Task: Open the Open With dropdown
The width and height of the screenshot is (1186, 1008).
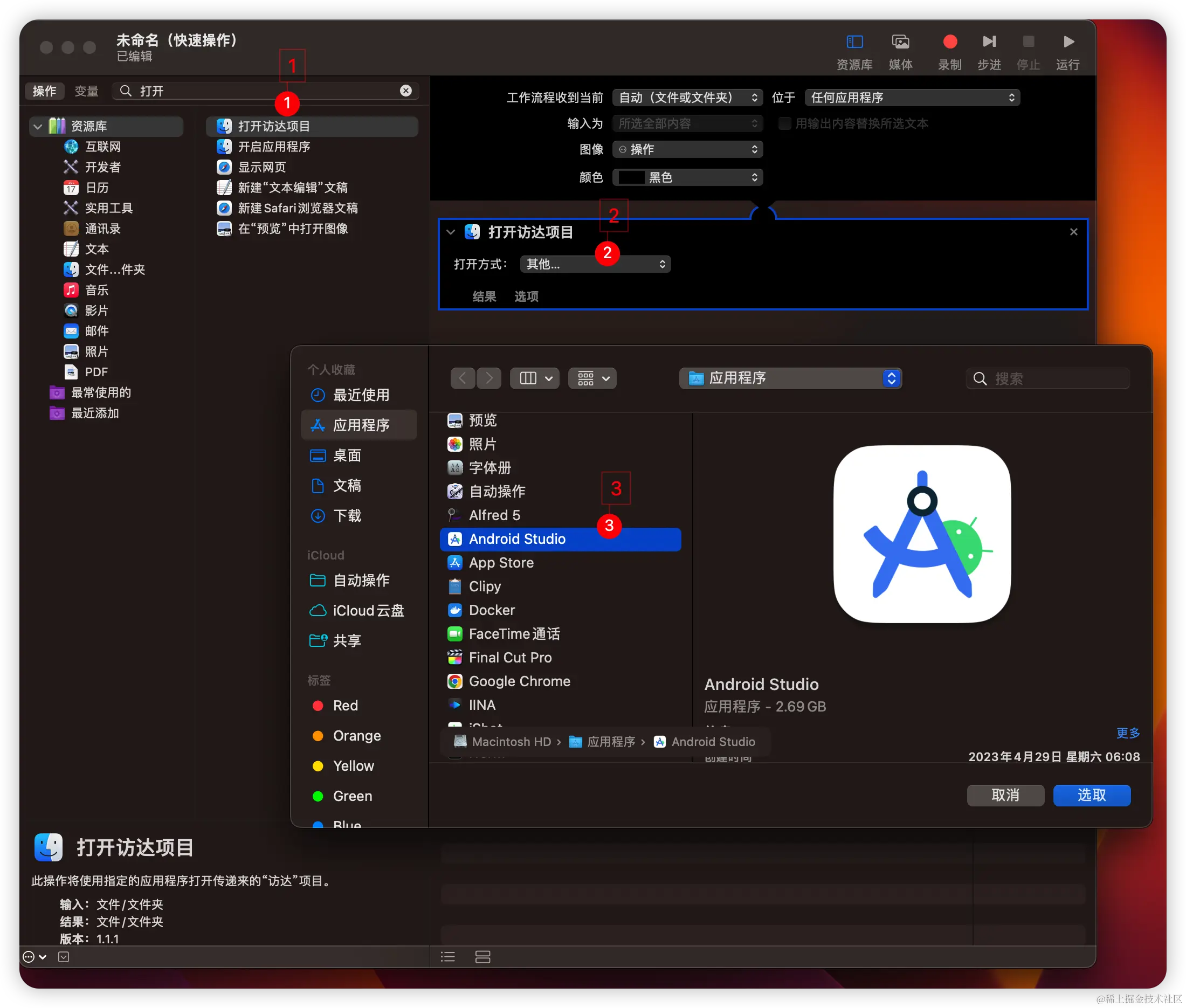Action: [x=595, y=264]
